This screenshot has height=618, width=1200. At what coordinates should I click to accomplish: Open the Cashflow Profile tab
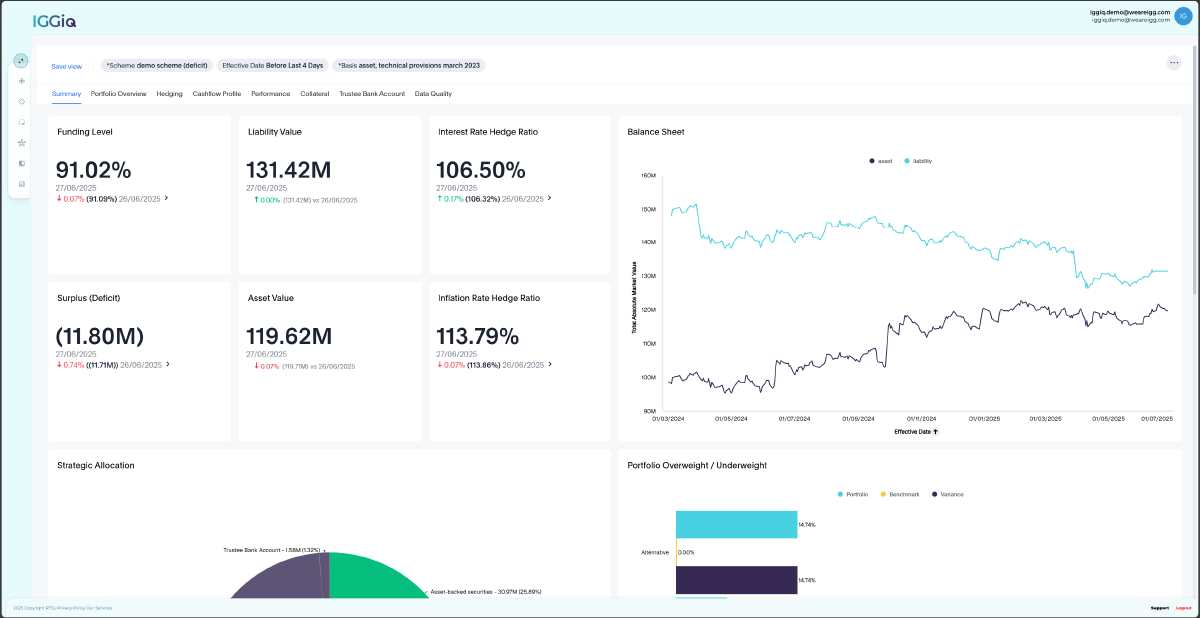pyautogui.click(x=217, y=93)
